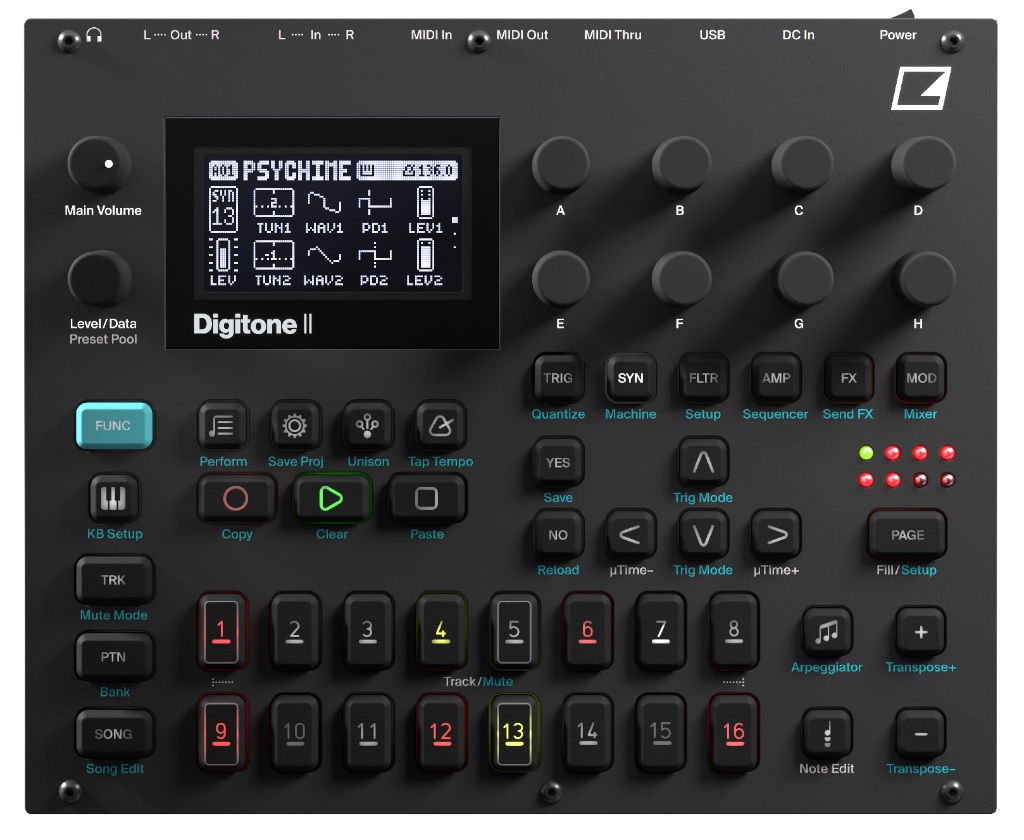This screenshot has width=1024, height=840.
Task: Tap the Unison key
Action: pyautogui.click(x=367, y=426)
